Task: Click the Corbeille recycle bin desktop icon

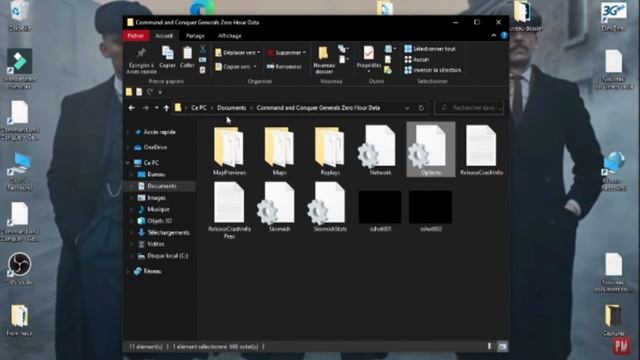Action: [x=19, y=16]
